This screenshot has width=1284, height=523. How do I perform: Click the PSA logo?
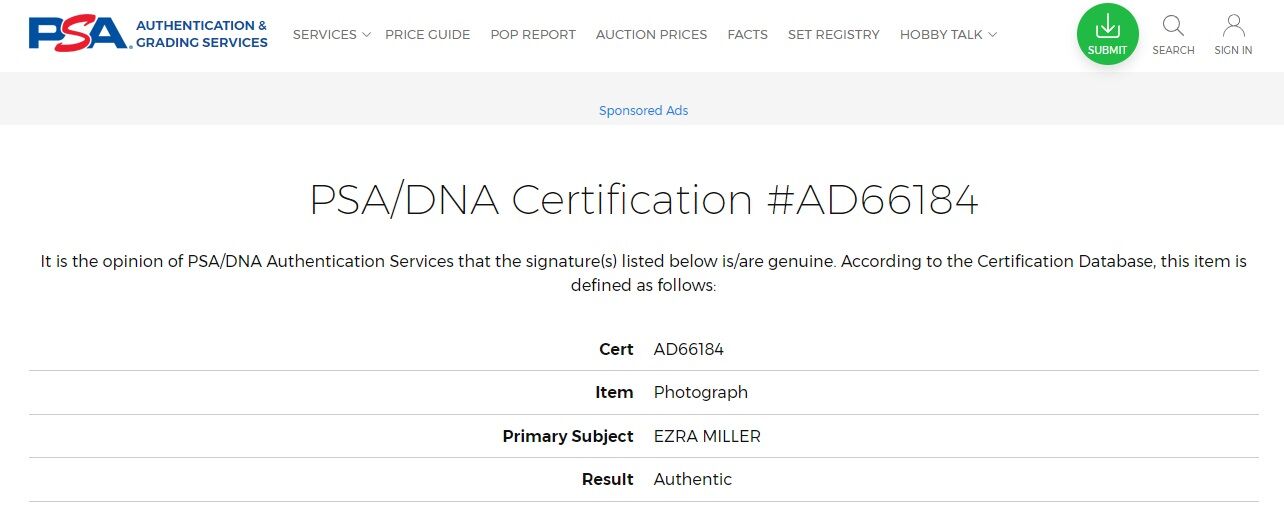(x=80, y=33)
